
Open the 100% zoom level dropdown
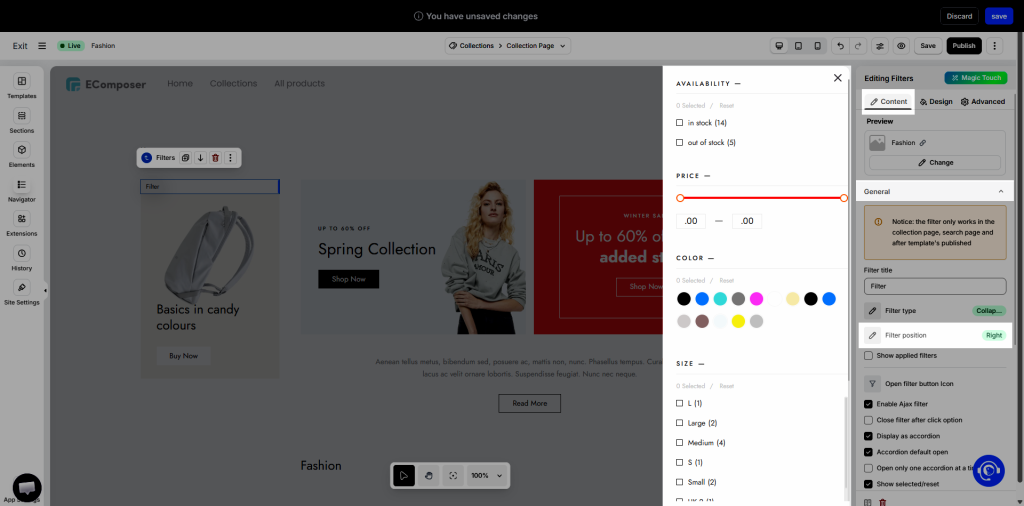coord(486,476)
